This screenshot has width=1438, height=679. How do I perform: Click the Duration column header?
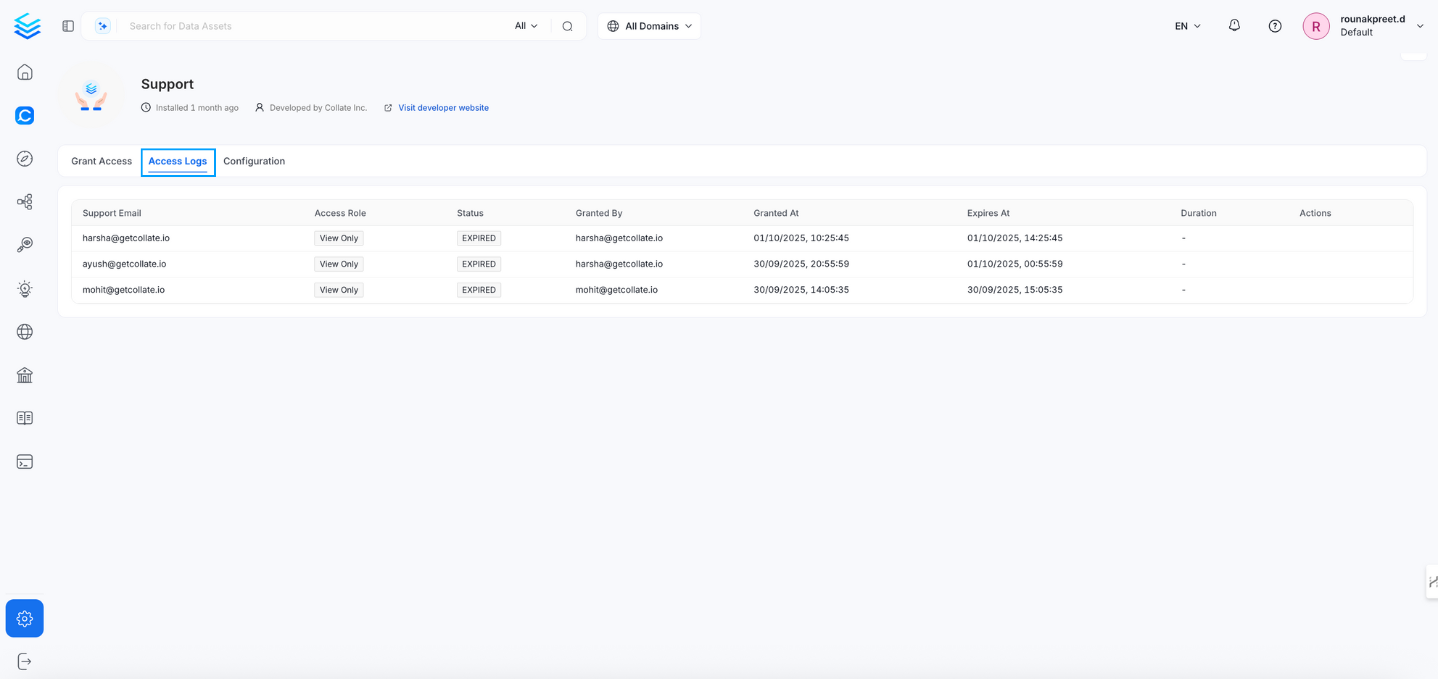[1198, 213]
